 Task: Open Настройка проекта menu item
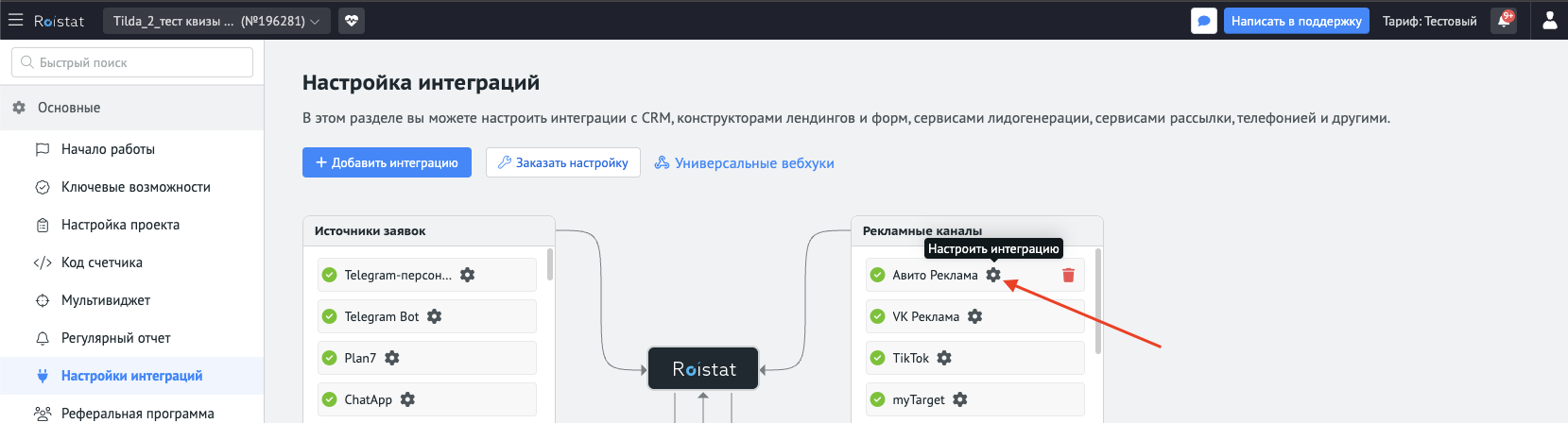tap(132, 225)
